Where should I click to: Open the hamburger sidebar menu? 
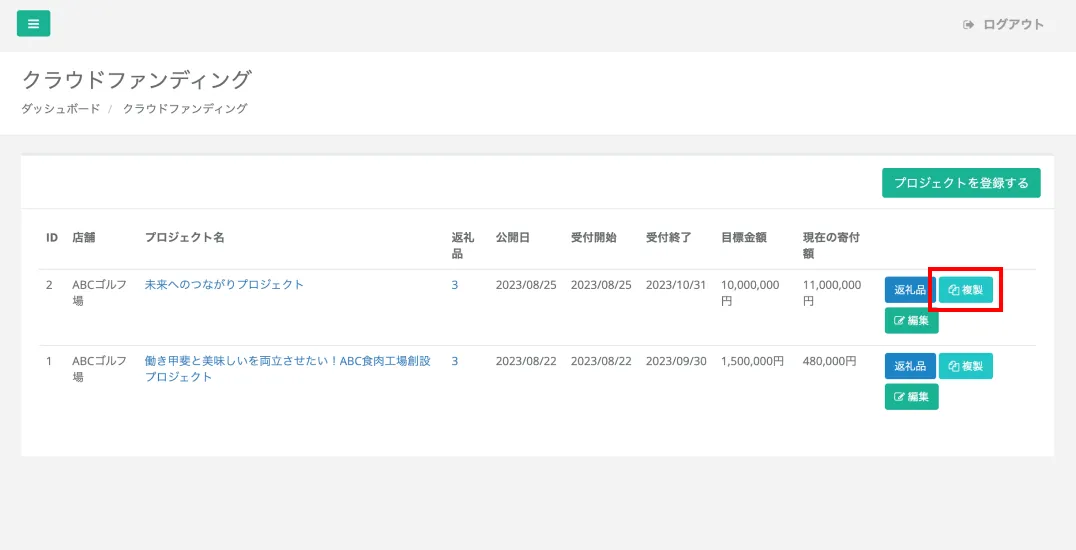coord(33,24)
